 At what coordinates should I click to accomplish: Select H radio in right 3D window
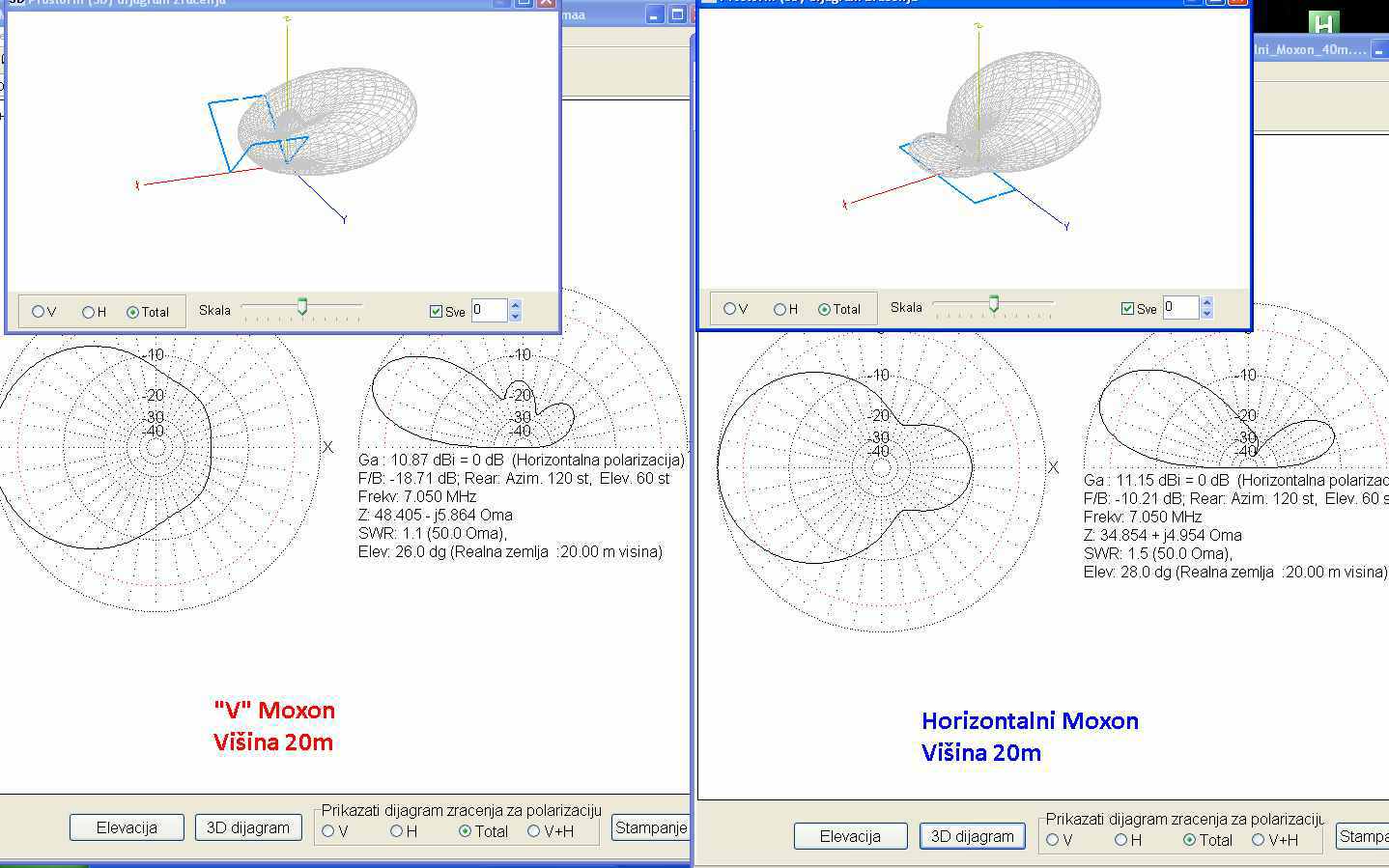[780, 309]
